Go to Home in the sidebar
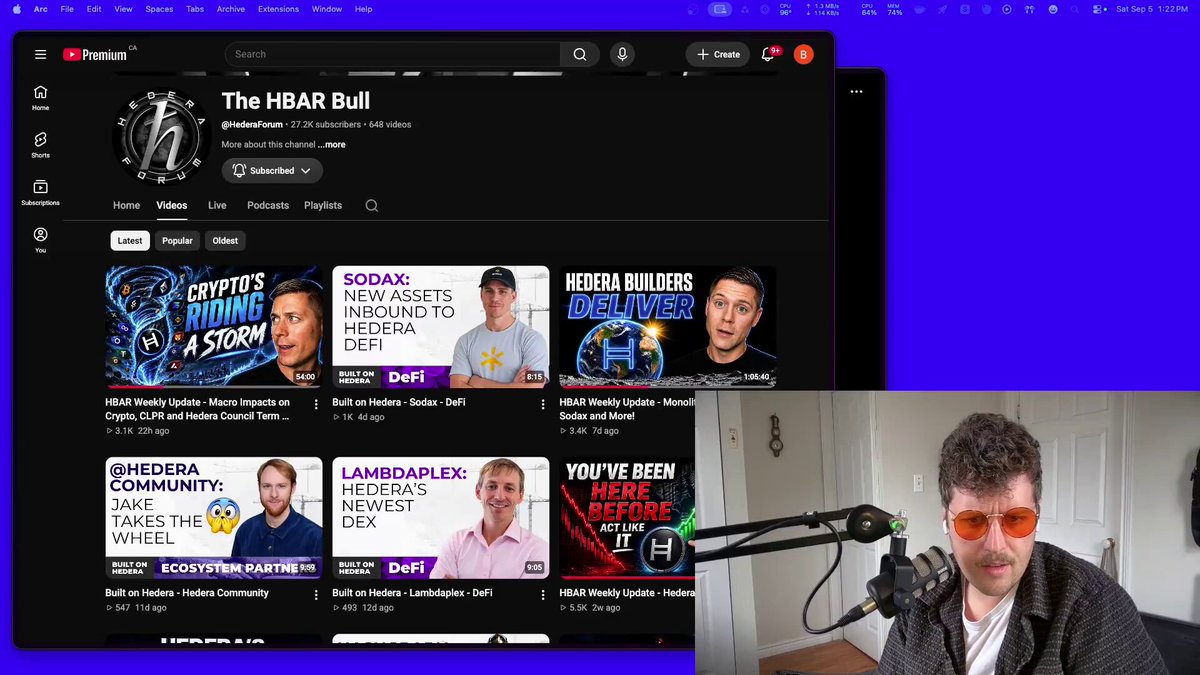 40,97
